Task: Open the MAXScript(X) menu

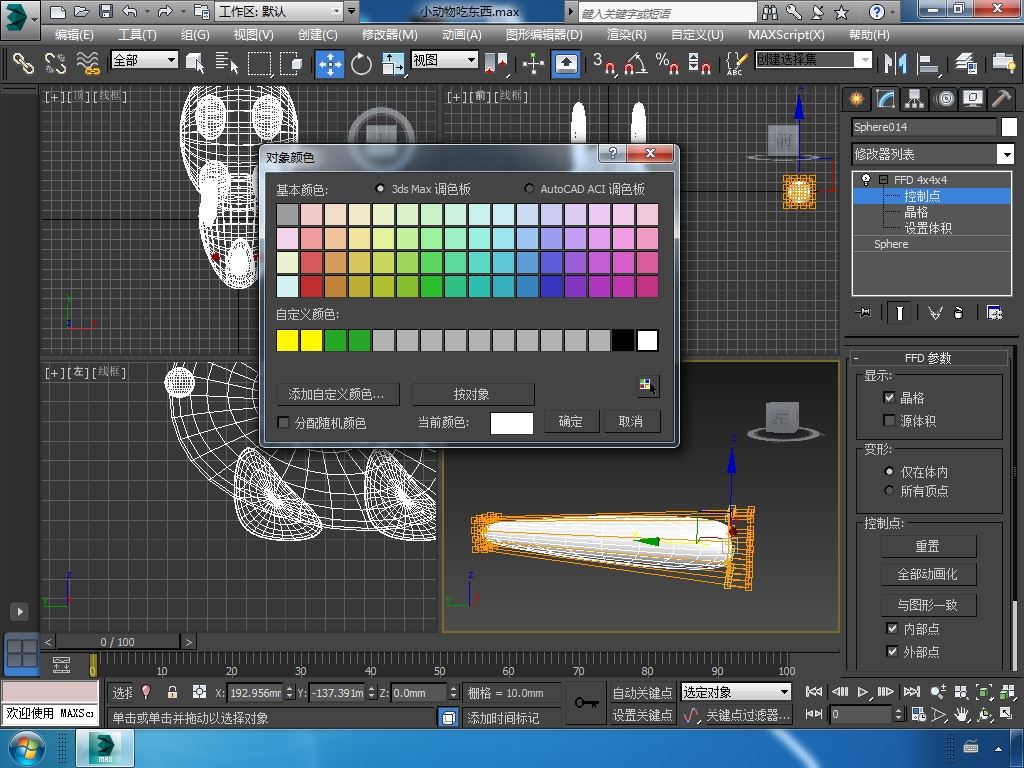Action: [786, 35]
